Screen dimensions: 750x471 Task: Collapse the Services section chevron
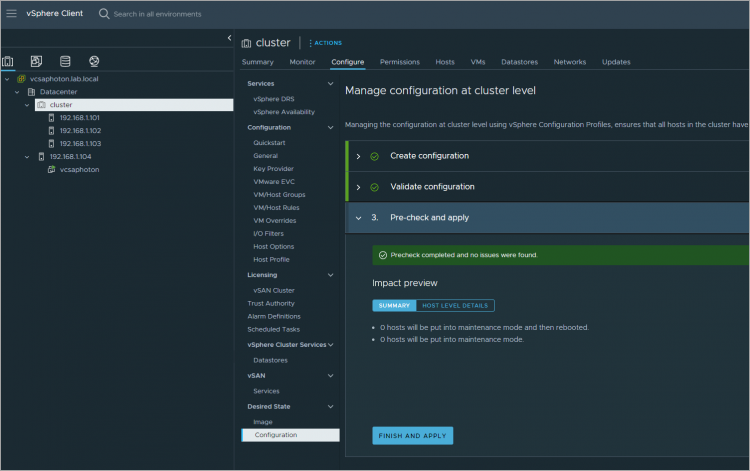[330, 84]
